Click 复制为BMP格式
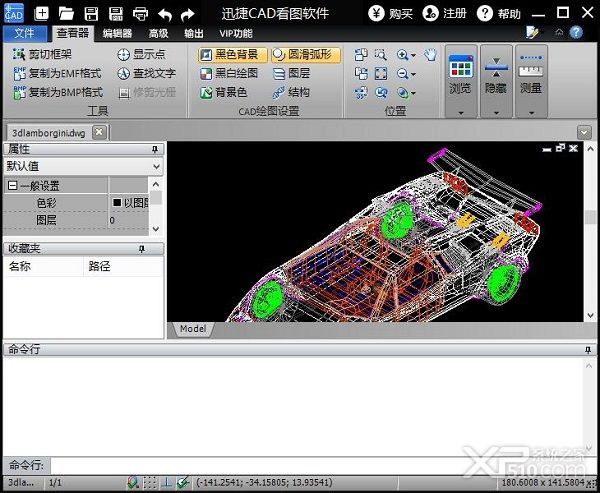 pyautogui.click(x=58, y=92)
